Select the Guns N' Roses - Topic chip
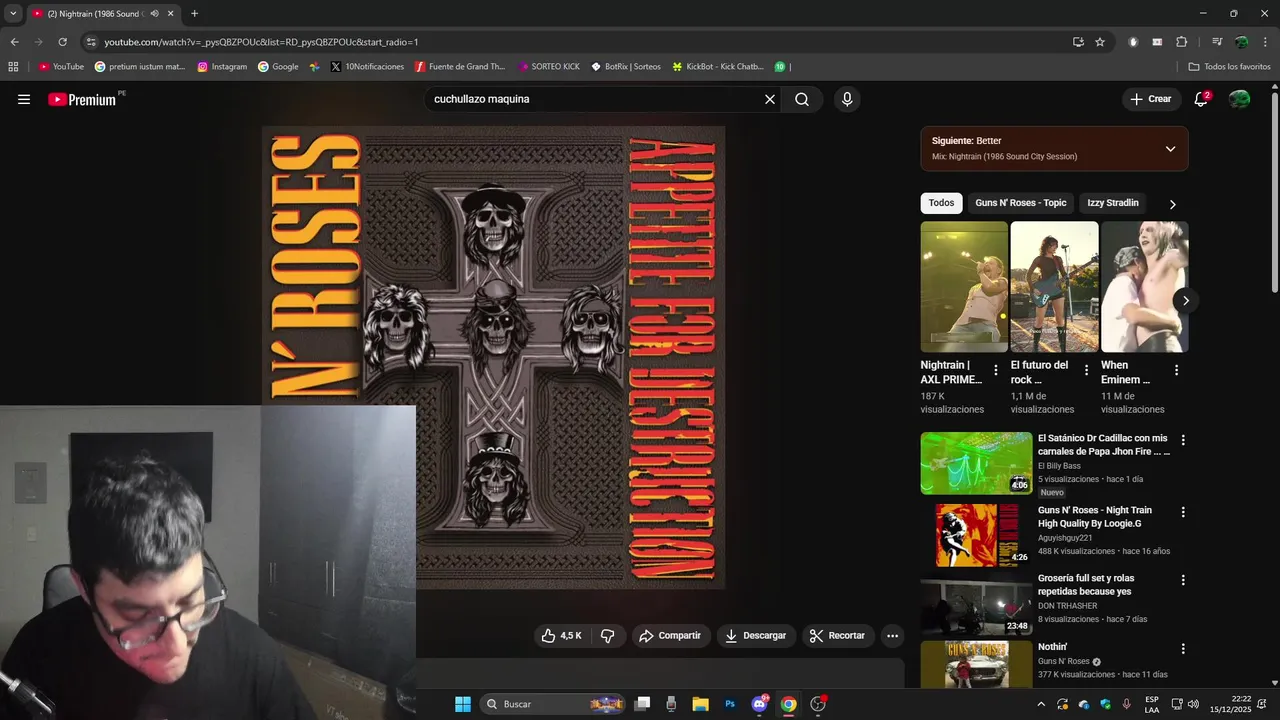This screenshot has height=720, width=1280. click(1020, 203)
